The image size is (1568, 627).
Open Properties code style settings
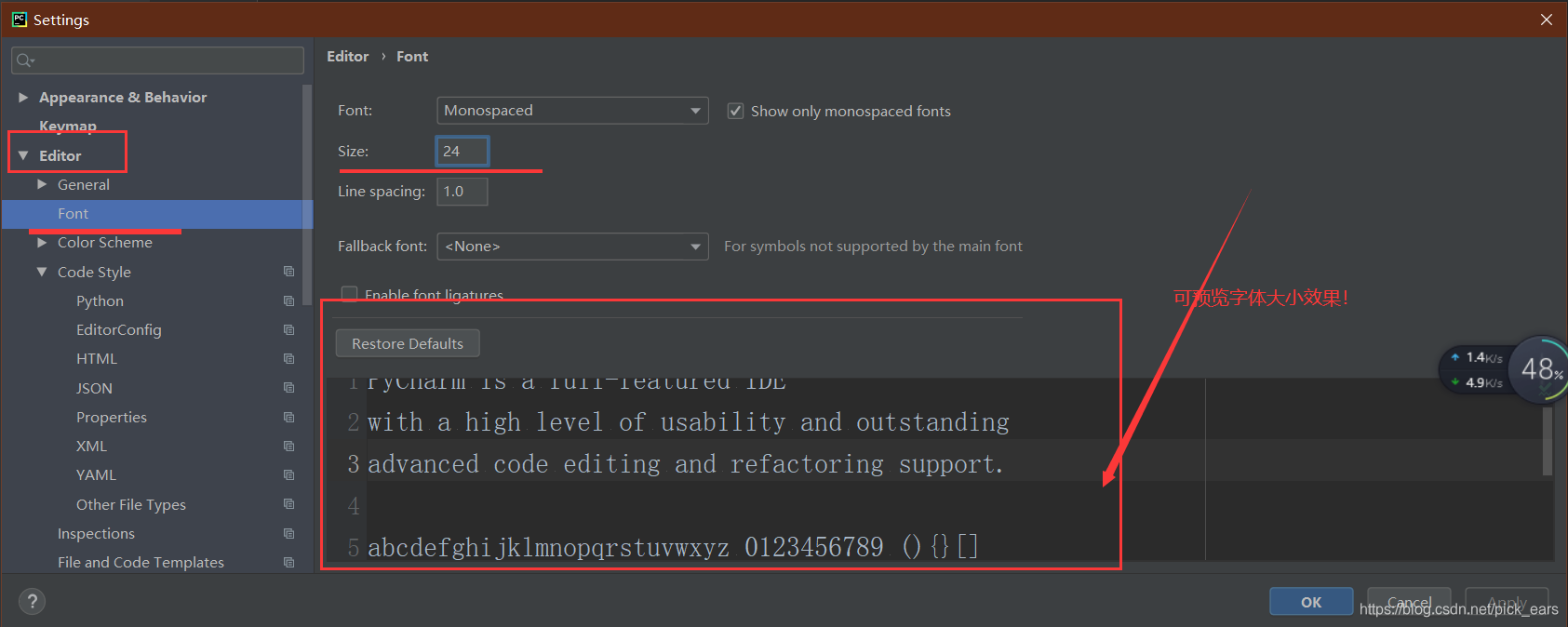point(111,417)
